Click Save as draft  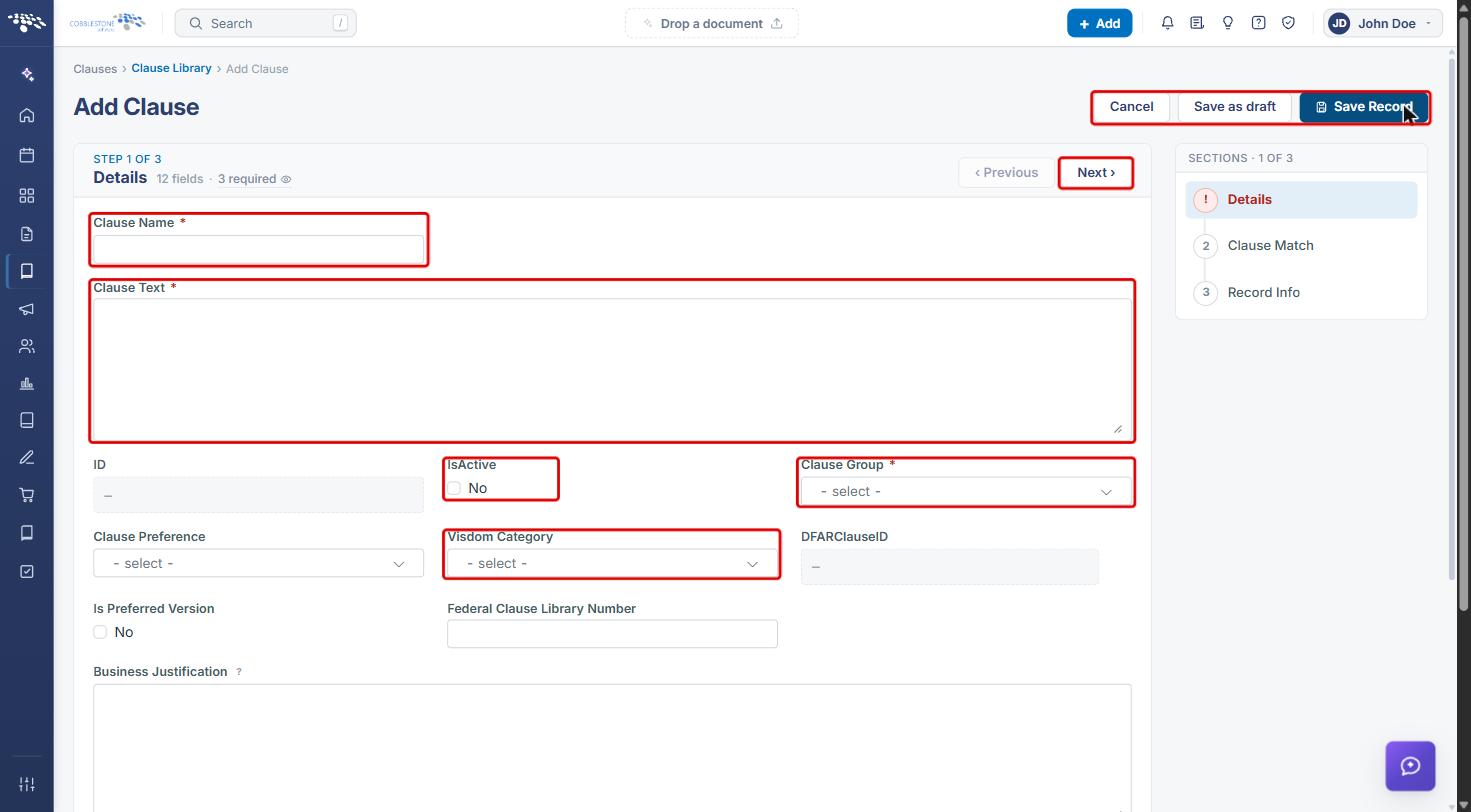click(x=1234, y=107)
